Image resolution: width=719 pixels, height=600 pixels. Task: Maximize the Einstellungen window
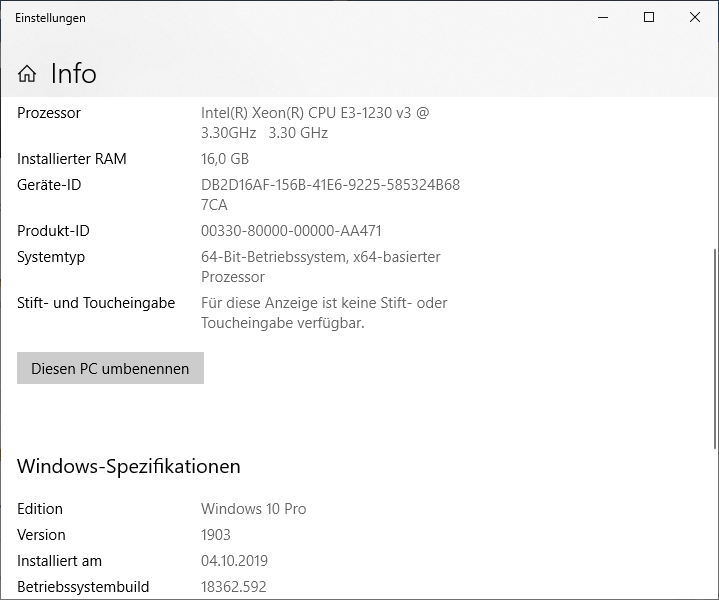pos(649,17)
